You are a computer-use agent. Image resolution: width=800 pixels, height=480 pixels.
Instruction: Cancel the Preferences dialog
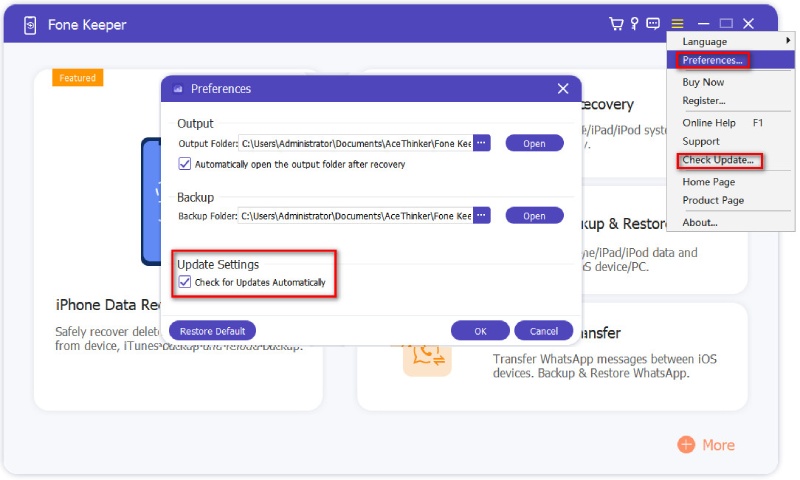543,331
